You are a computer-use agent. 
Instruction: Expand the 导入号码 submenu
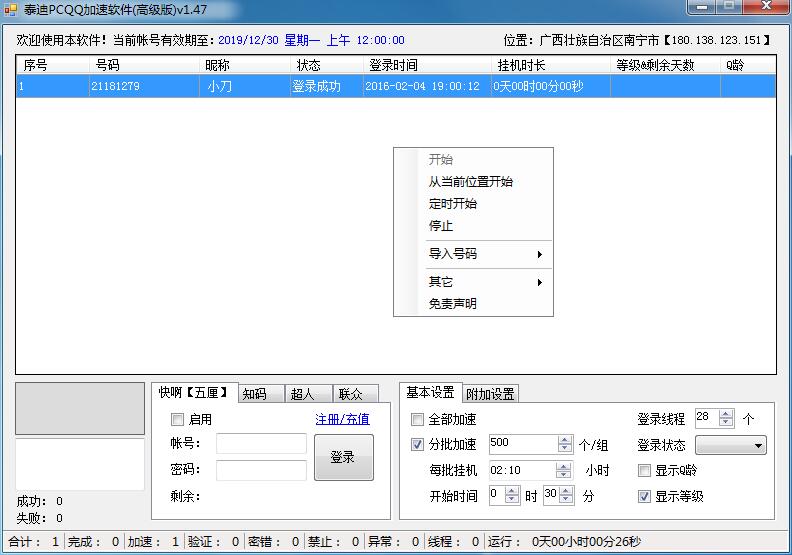pyautogui.click(x=473, y=254)
